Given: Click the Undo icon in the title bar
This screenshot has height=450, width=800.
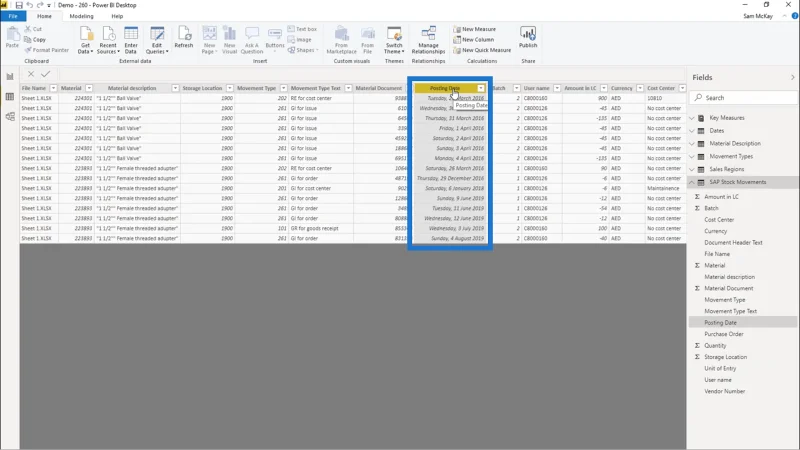Looking at the screenshot, I should point(30,5).
